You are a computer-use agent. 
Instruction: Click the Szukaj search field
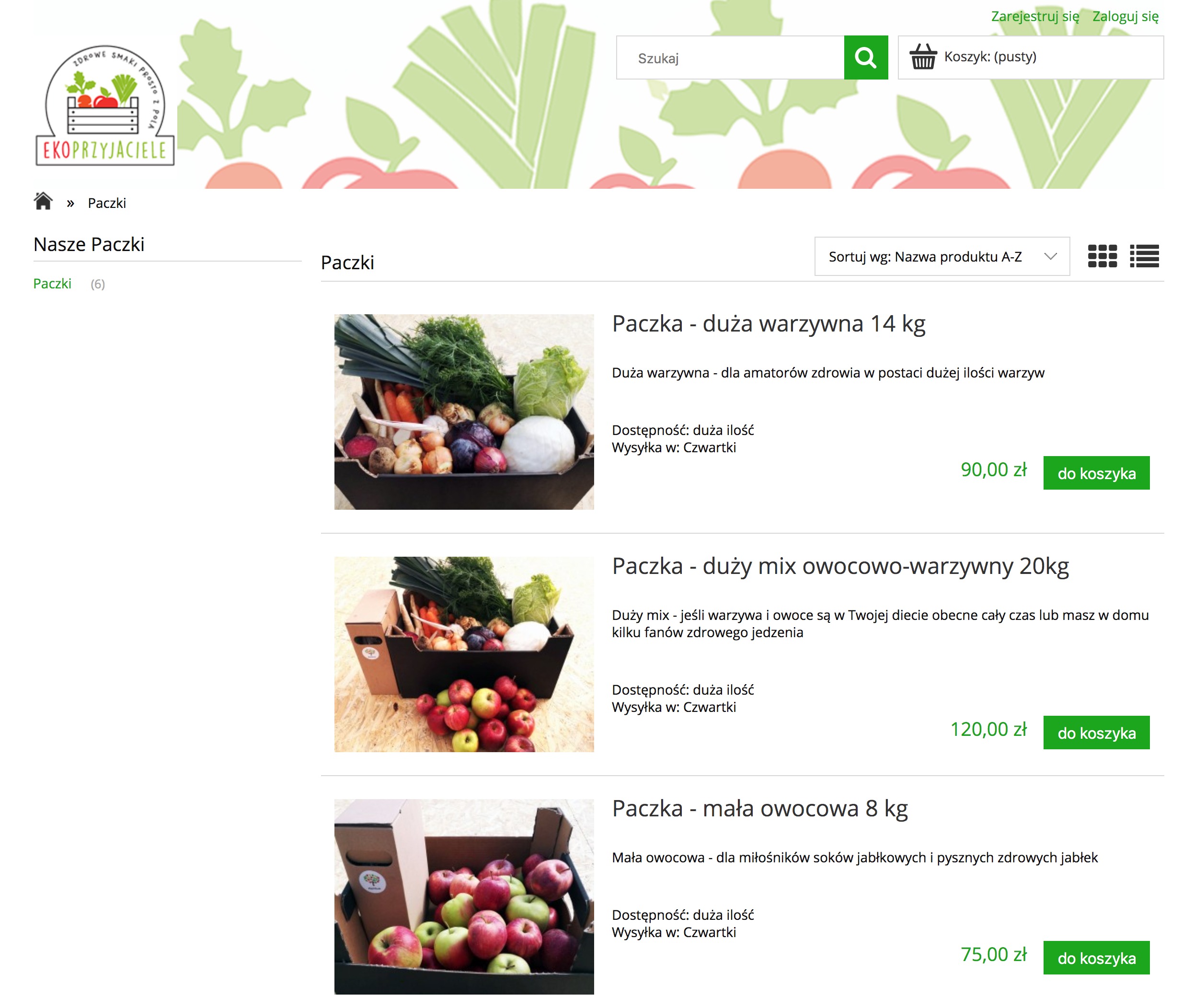730,57
